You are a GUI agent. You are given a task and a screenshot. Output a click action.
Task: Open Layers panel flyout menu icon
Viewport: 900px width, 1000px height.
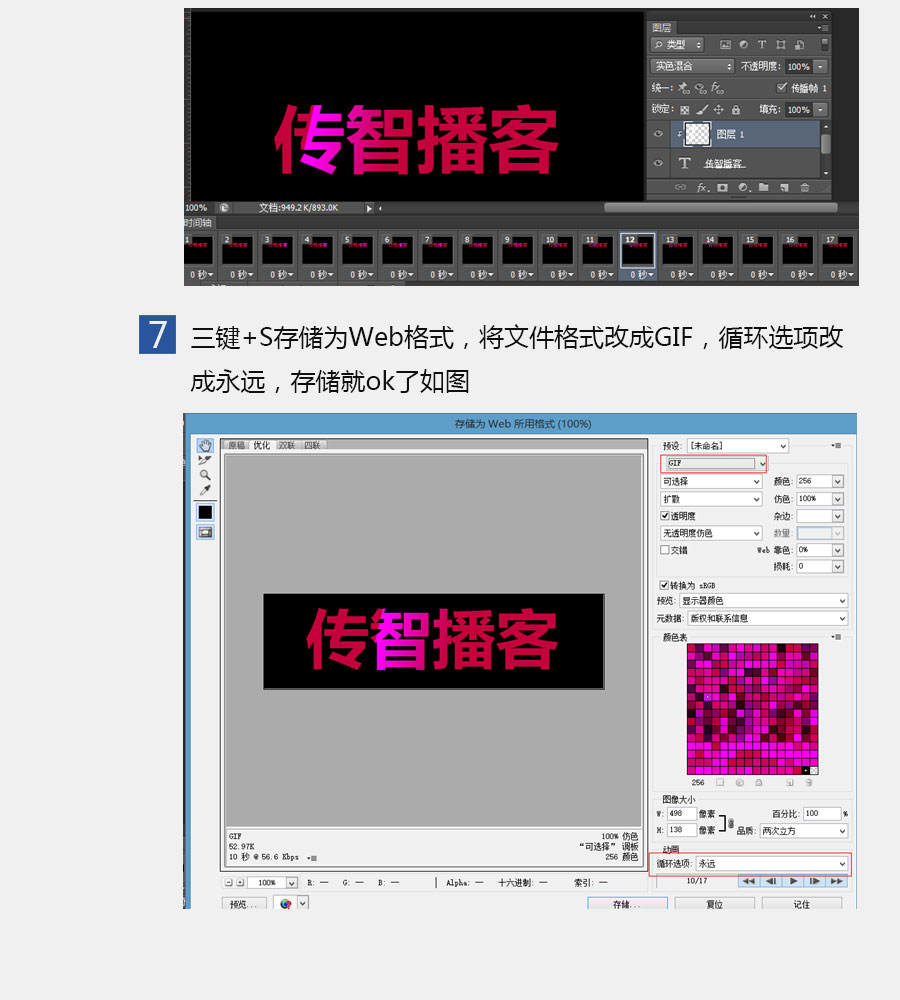pyautogui.click(x=823, y=27)
